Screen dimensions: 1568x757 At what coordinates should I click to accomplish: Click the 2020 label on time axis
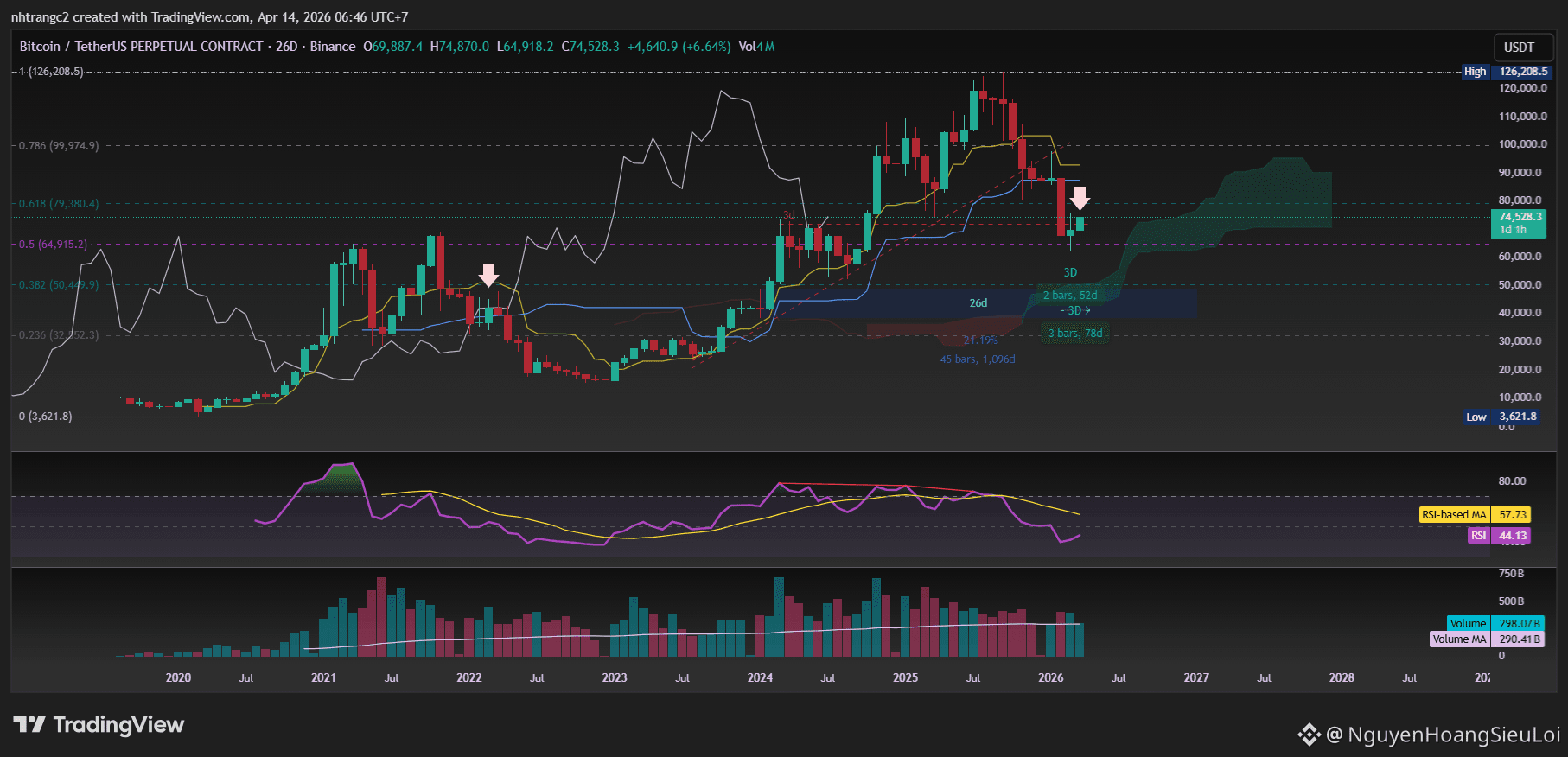click(x=178, y=677)
